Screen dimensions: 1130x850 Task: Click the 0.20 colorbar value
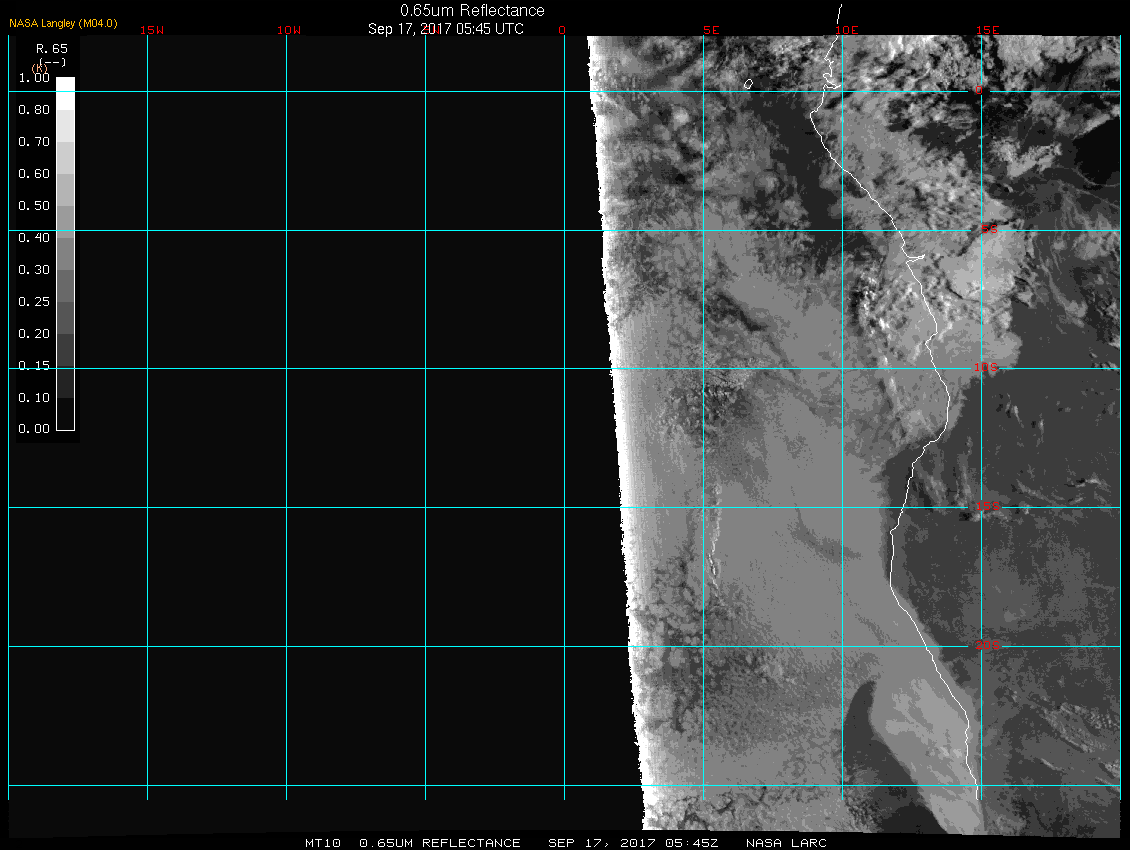pos(34,333)
